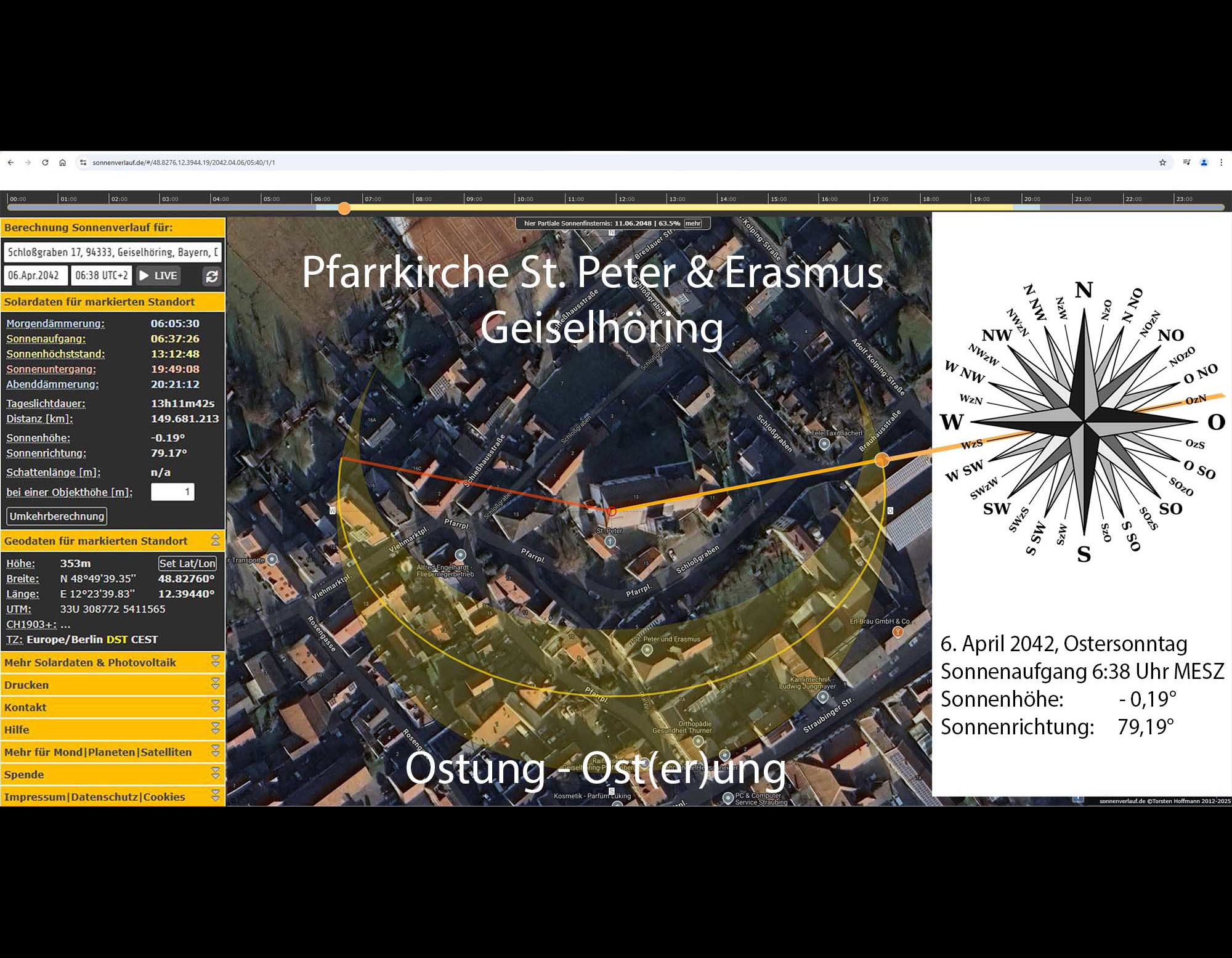Start the LIVE play button
Image resolution: width=1232 pixels, height=958 pixels.
pyautogui.click(x=159, y=276)
